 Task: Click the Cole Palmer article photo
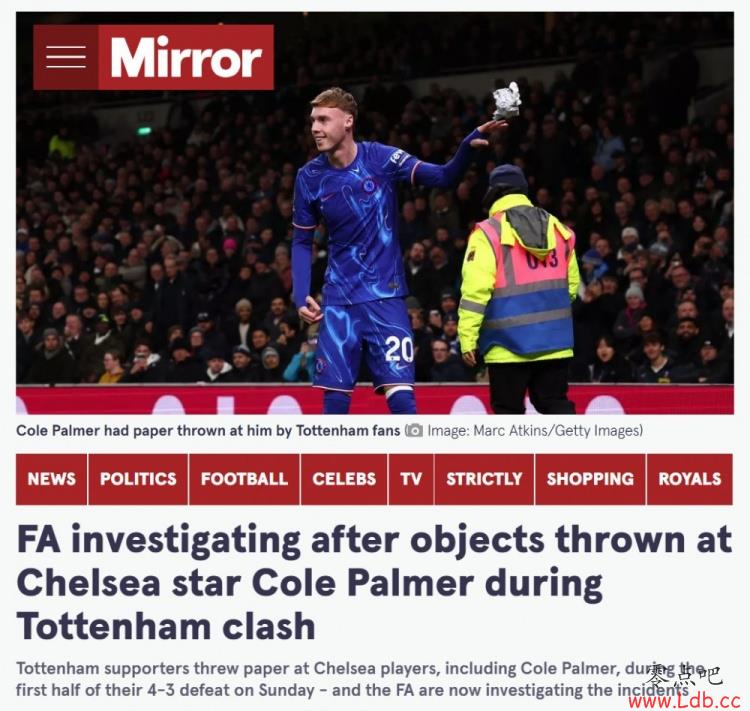[375, 213]
